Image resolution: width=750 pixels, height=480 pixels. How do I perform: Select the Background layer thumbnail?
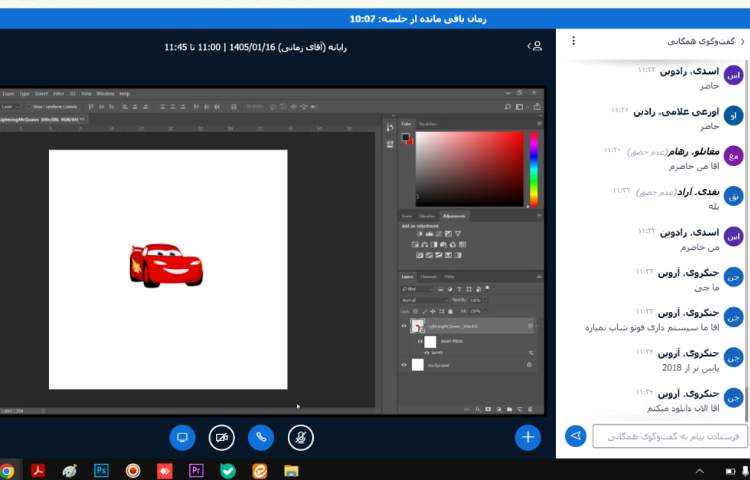pyautogui.click(x=418, y=365)
